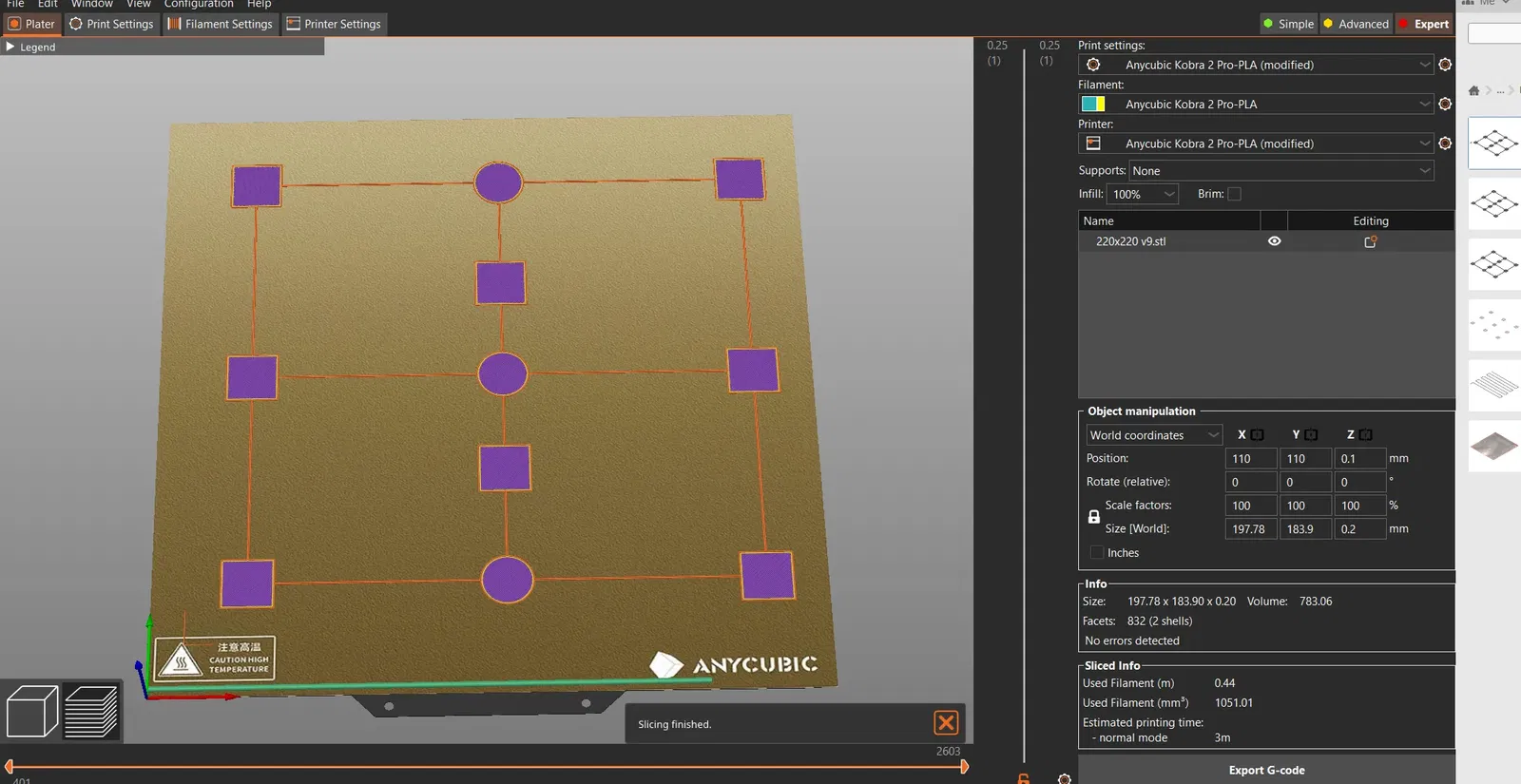Click the filament color swatch
Image resolution: width=1521 pixels, height=784 pixels.
1093,104
